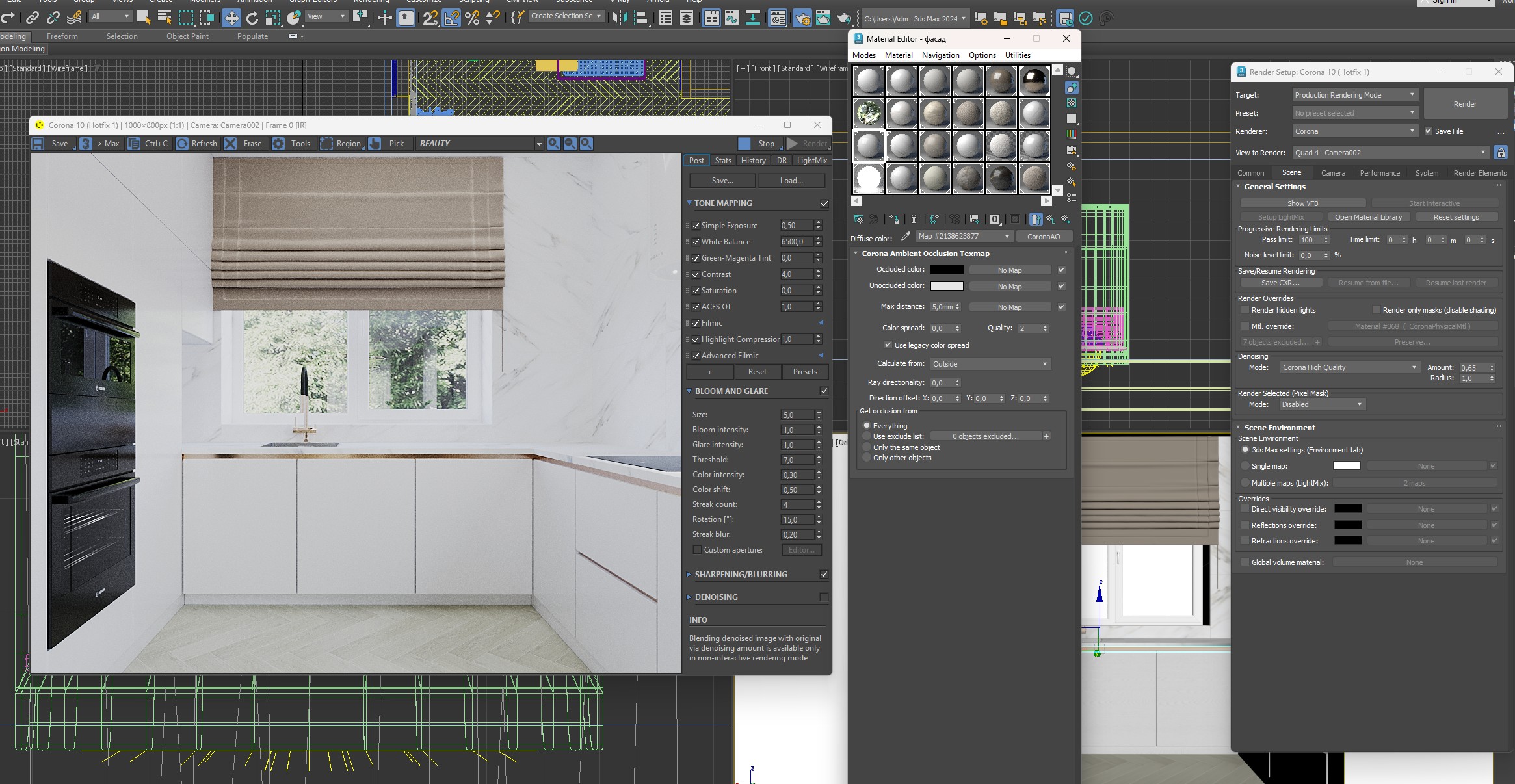The width and height of the screenshot is (1515, 784).
Task: Switch to the LightMix tab
Action: click(x=811, y=161)
